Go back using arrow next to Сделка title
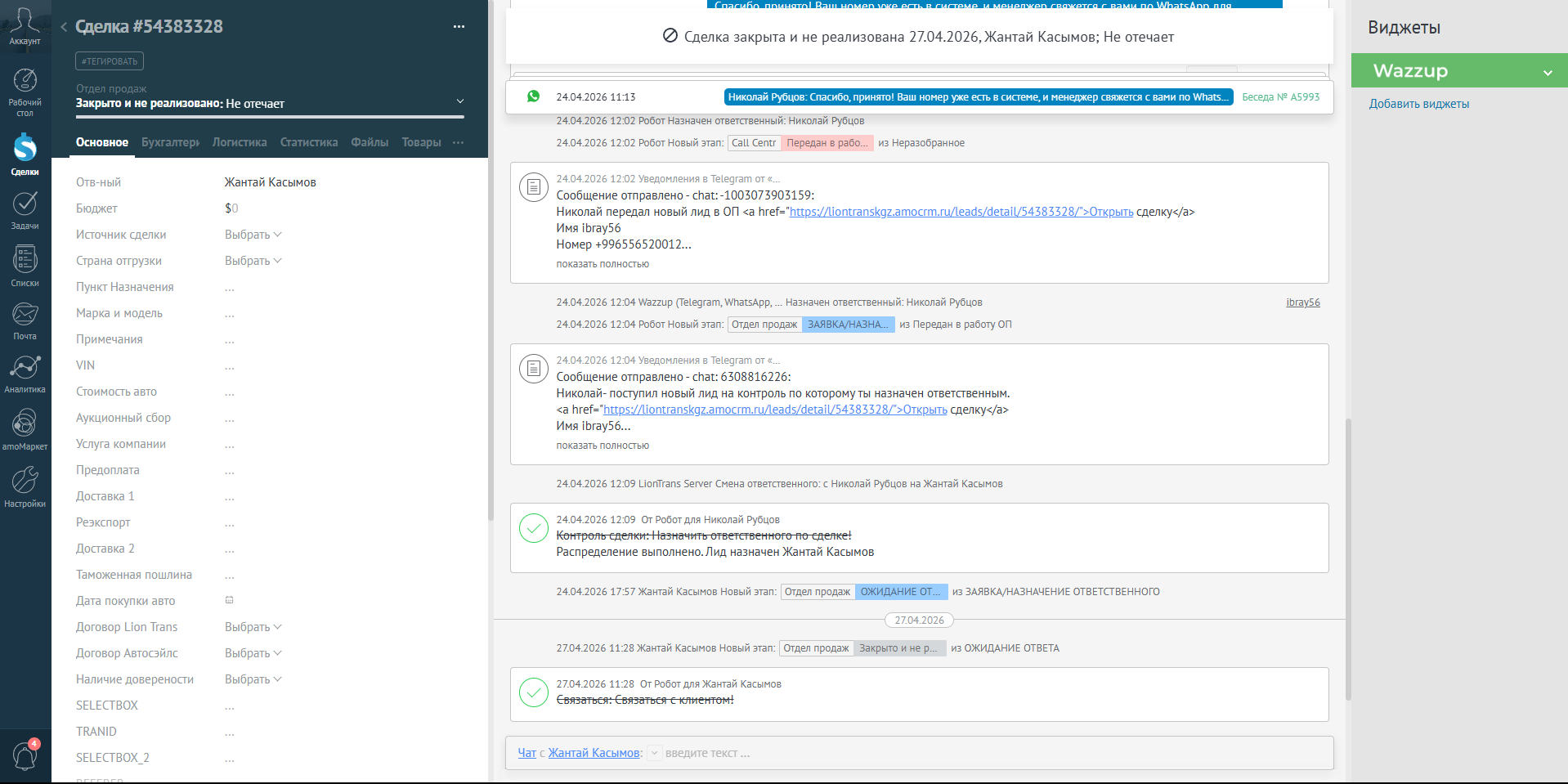The width and height of the screenshot is (1568, 784). pos(64,27)
